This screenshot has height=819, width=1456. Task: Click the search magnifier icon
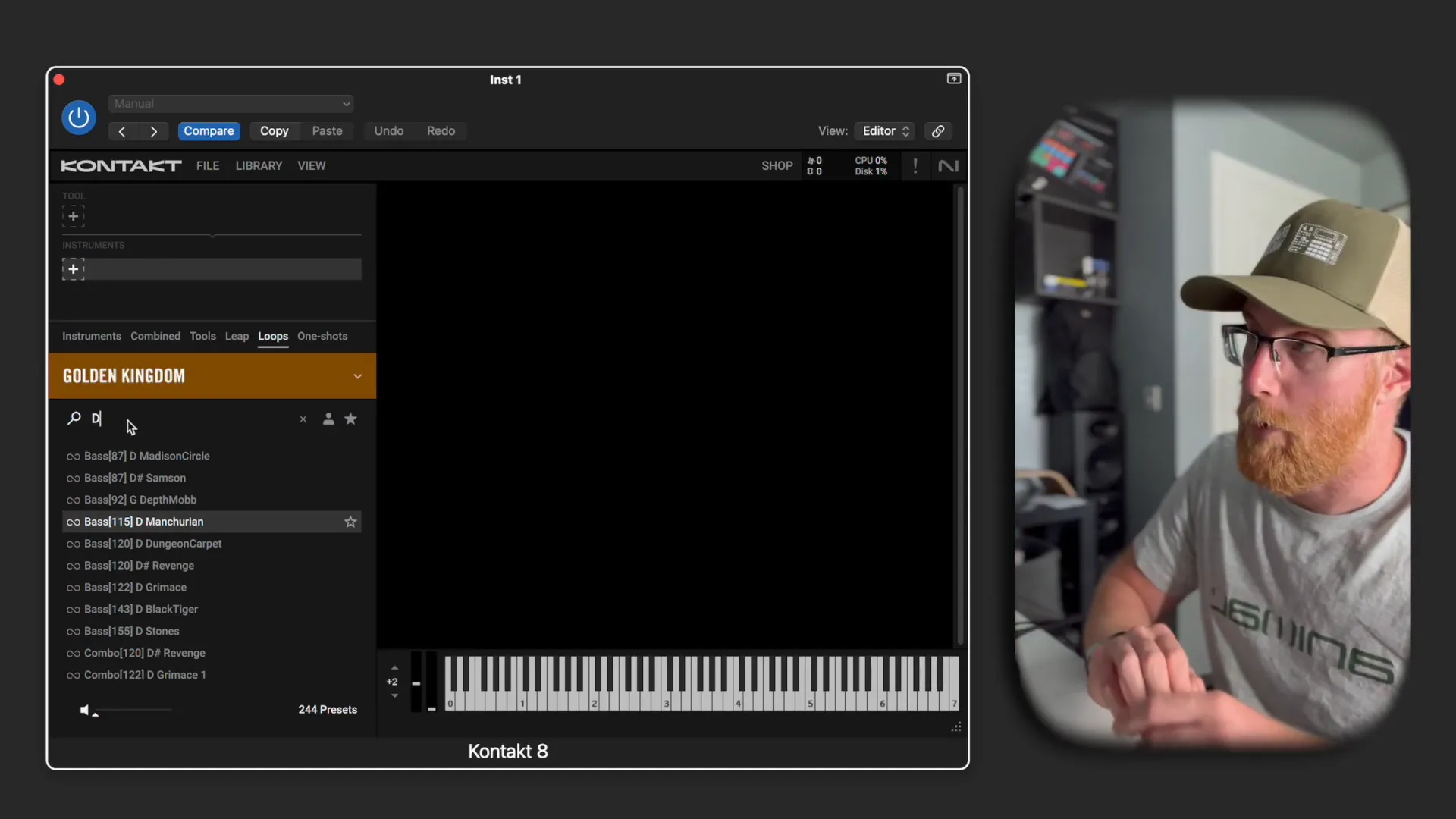click(x=74, y=419)
